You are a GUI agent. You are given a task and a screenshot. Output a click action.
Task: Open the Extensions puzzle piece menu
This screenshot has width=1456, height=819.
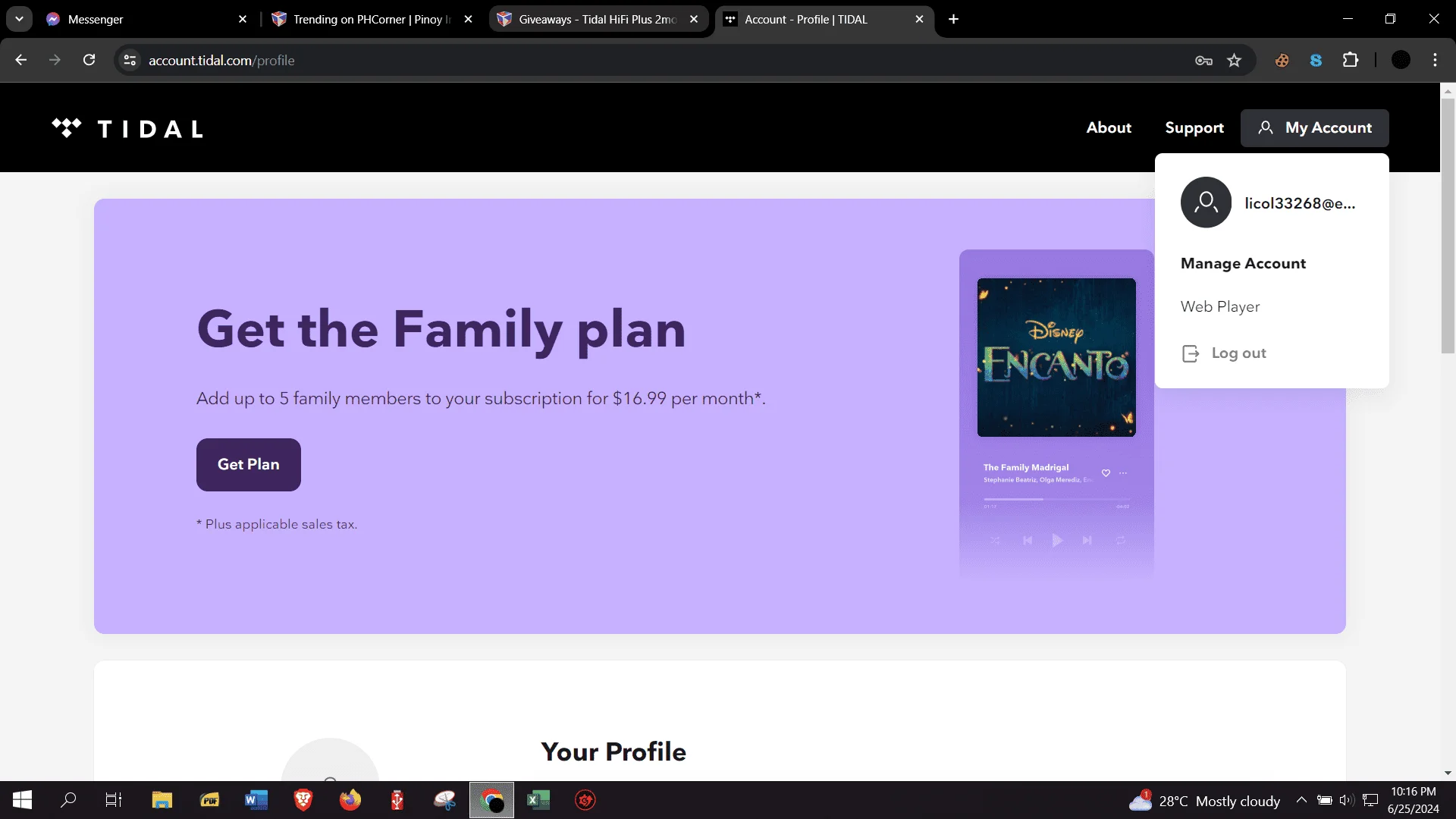(1351, 60)
